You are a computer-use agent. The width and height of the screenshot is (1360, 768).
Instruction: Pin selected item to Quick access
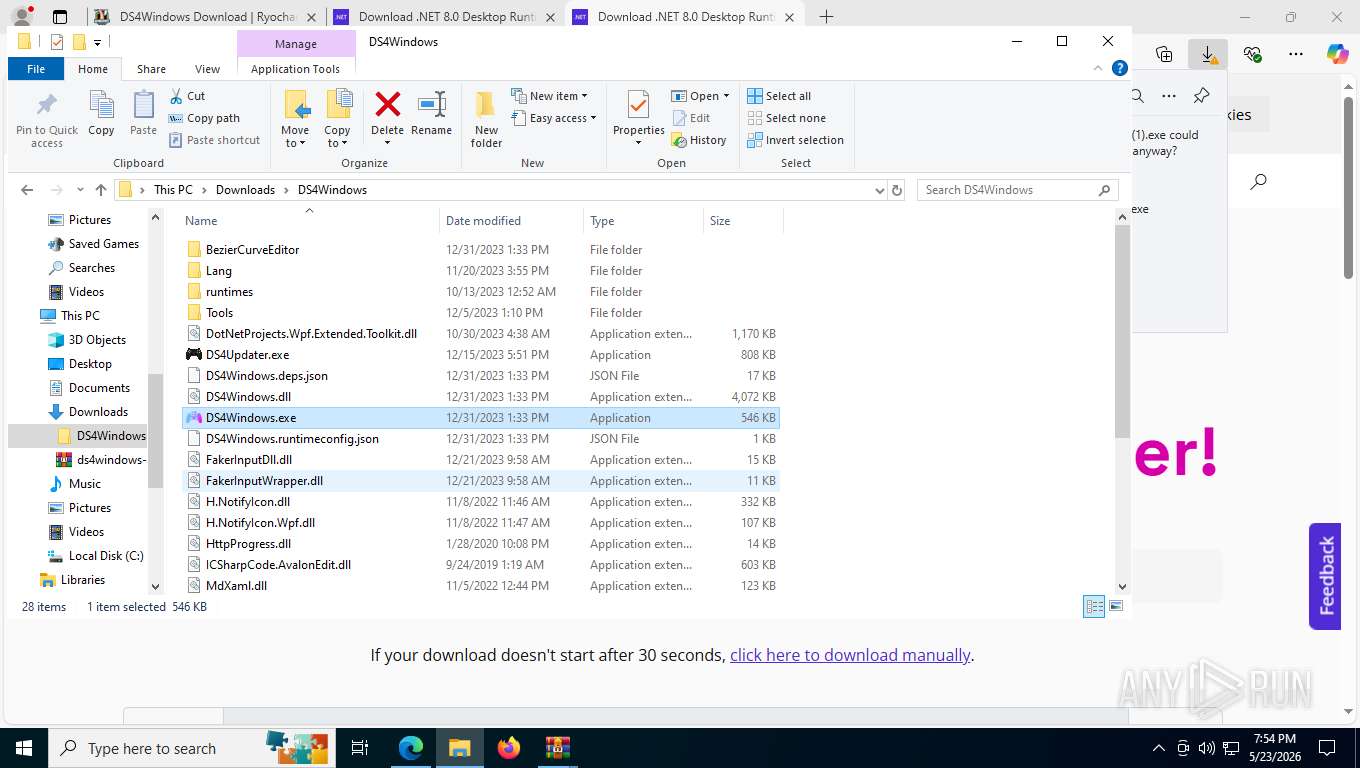[x=46, y=120]
